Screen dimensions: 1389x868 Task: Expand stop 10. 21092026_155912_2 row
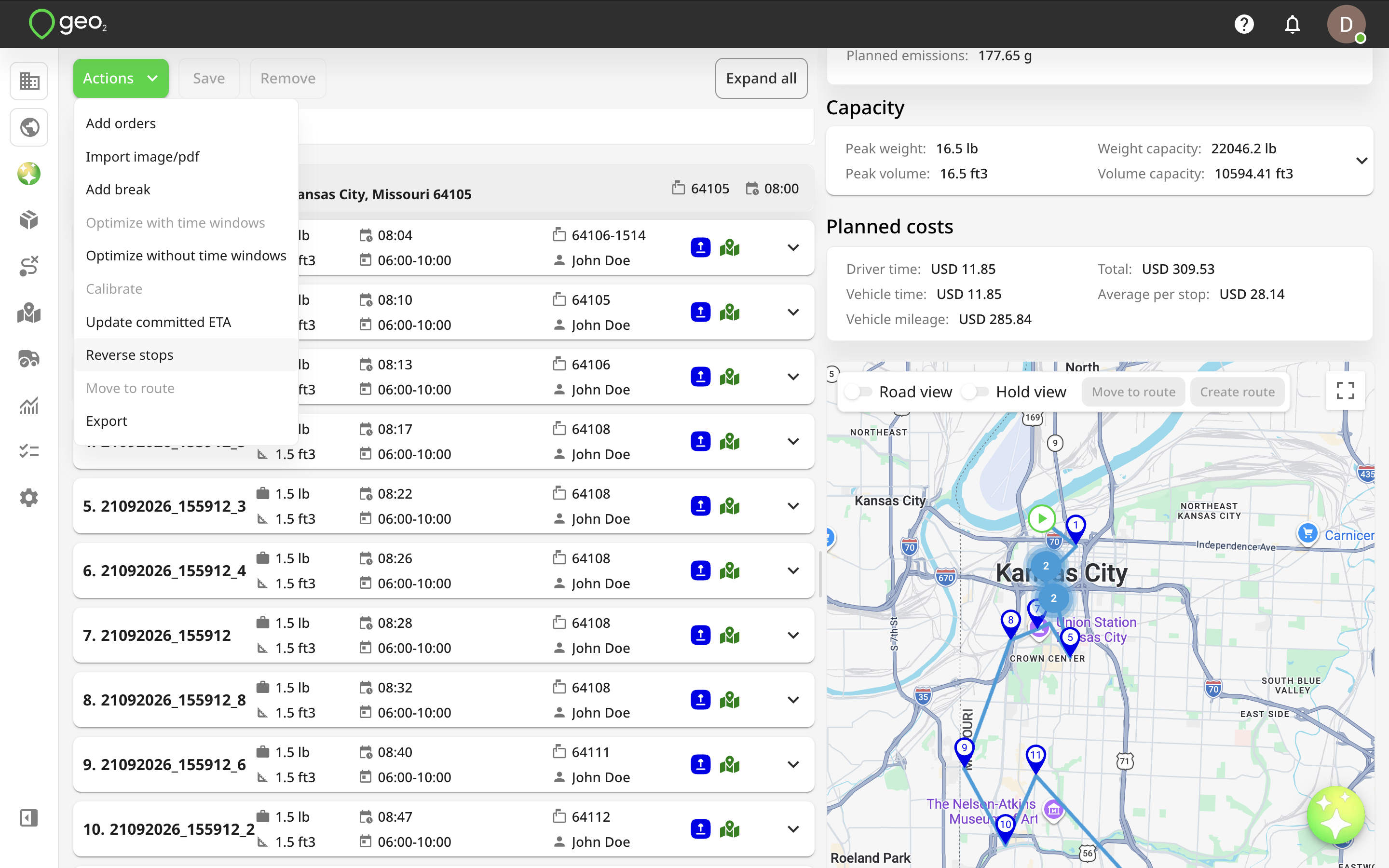[x=793, y=829]
